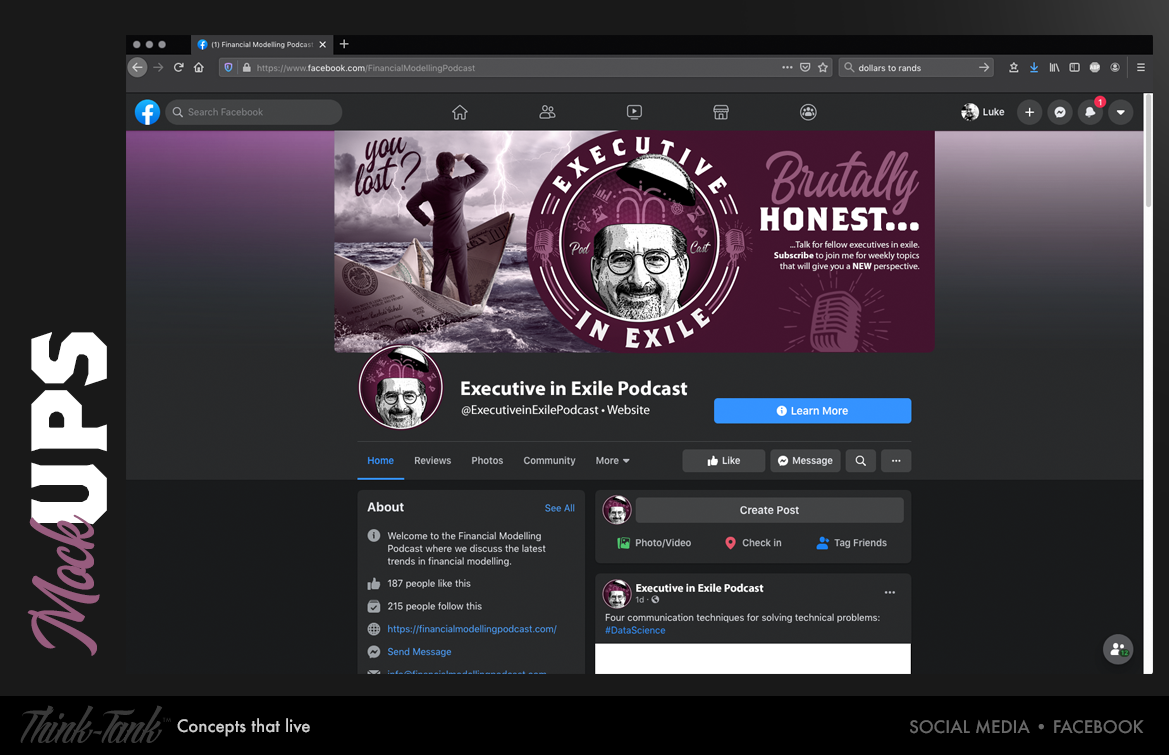Toggle the sidebar view icon
Viewport: 1169px width, 755px height.
click(x=1074, y=68)
